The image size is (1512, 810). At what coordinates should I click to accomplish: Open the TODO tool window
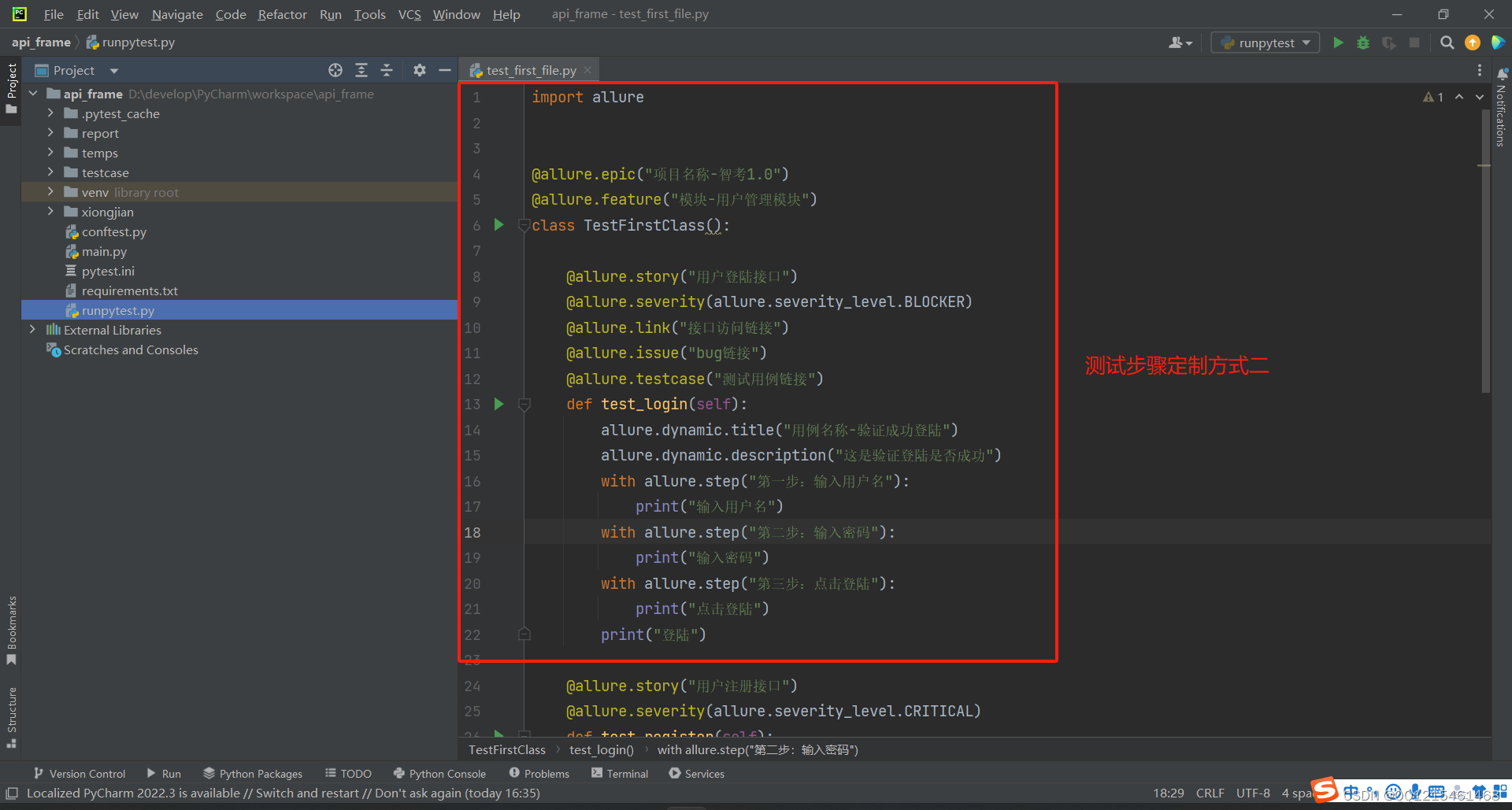[348, 774]
